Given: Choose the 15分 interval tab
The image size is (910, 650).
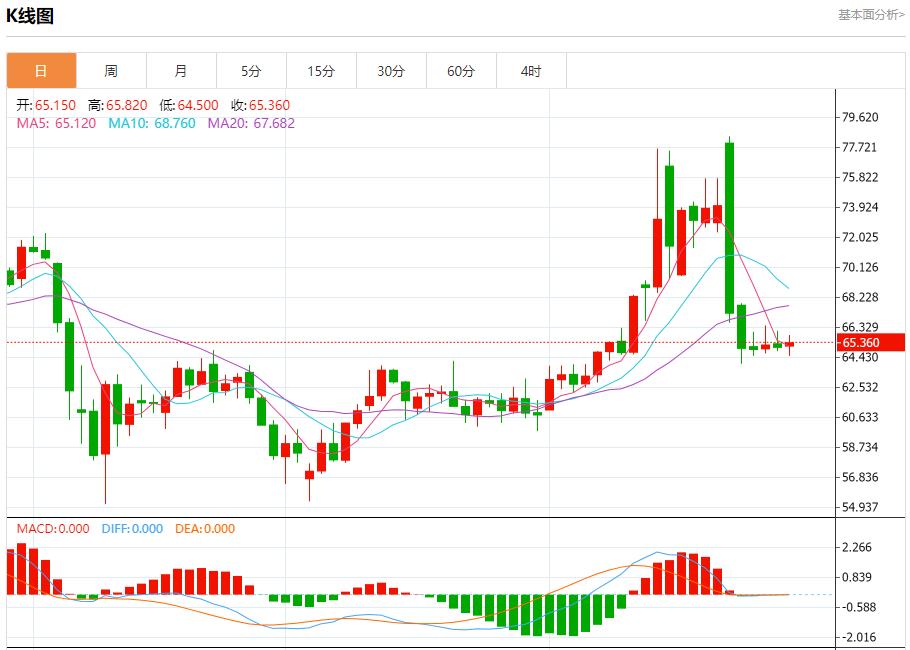Looking at the screenshot, I should (321, 71).
